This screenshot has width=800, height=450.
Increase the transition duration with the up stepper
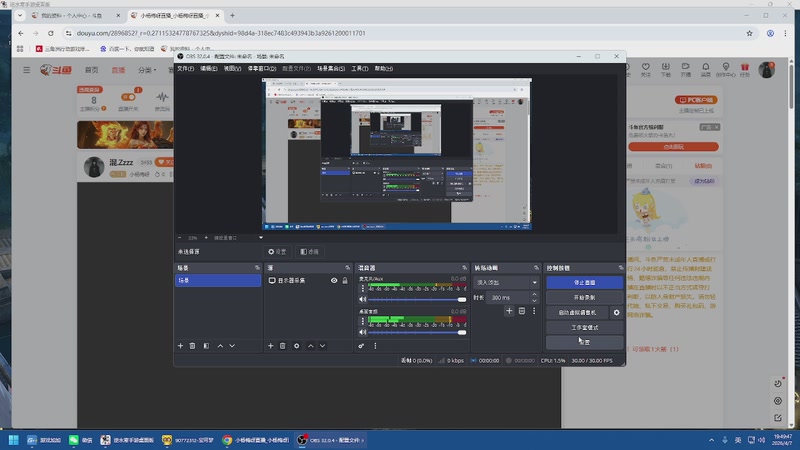(x=534, y=294)
